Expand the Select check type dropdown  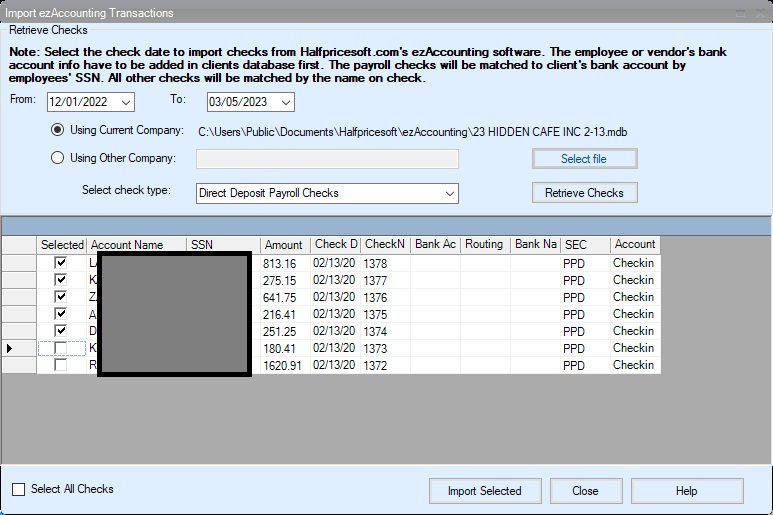click(448, 193)
